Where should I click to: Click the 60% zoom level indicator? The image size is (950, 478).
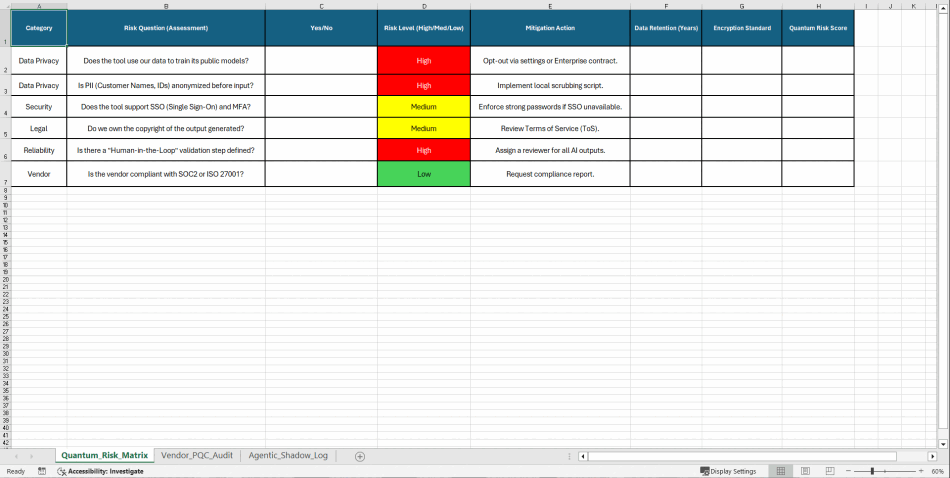[937, 471]
